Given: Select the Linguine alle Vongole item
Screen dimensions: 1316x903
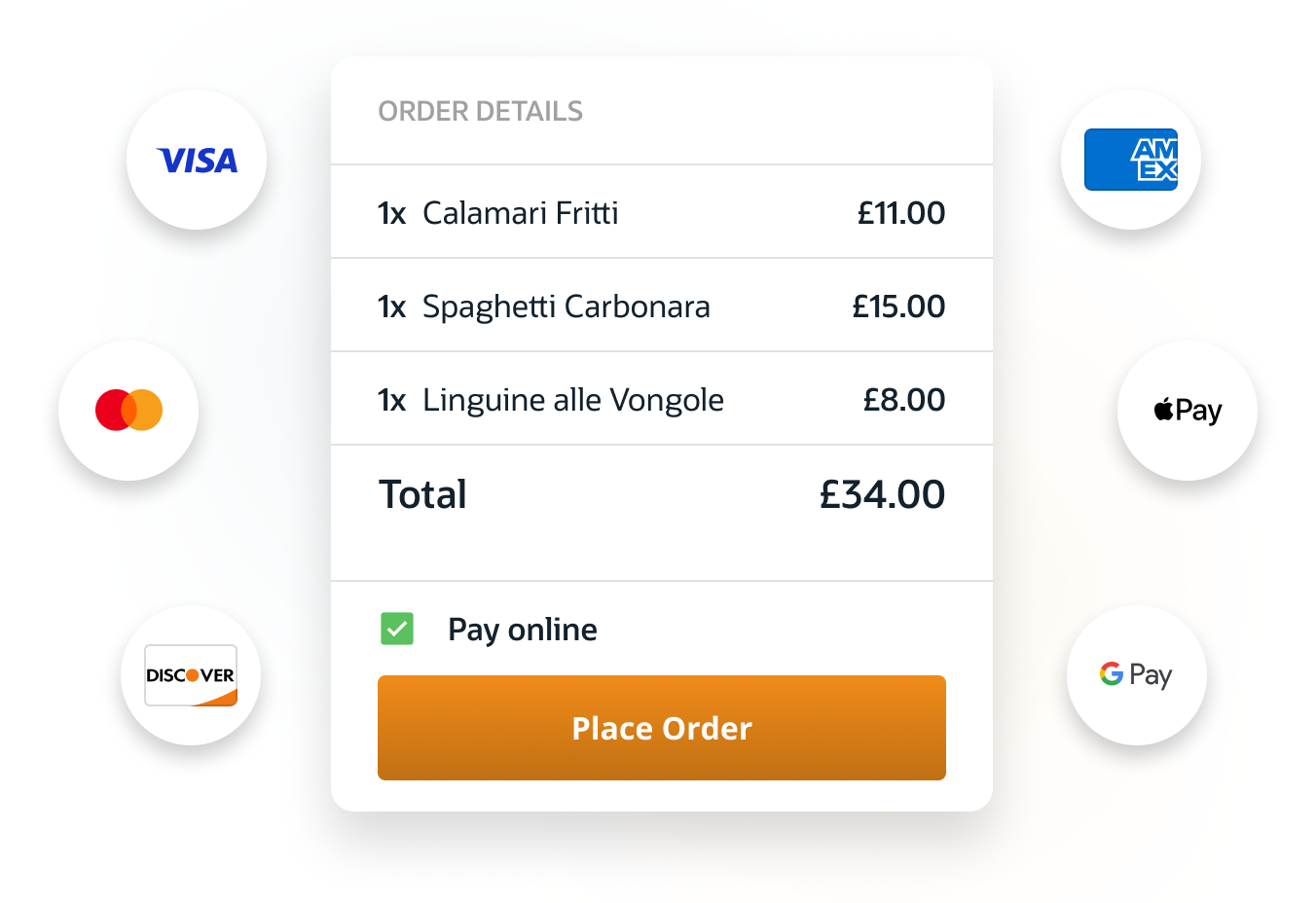Looking at the screenshot, I should [x=573, y=400].
